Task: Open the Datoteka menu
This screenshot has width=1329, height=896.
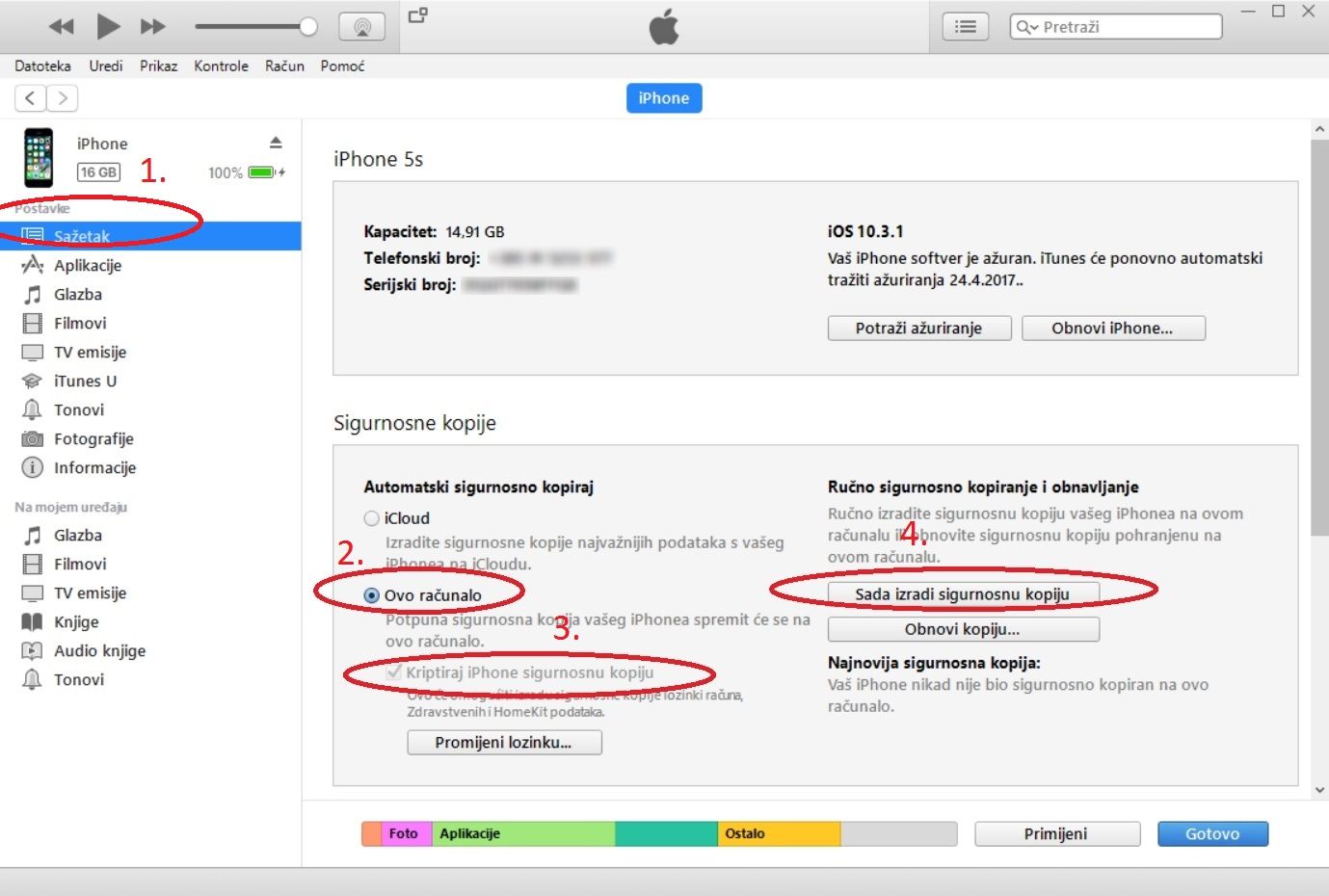Action: 42,66
